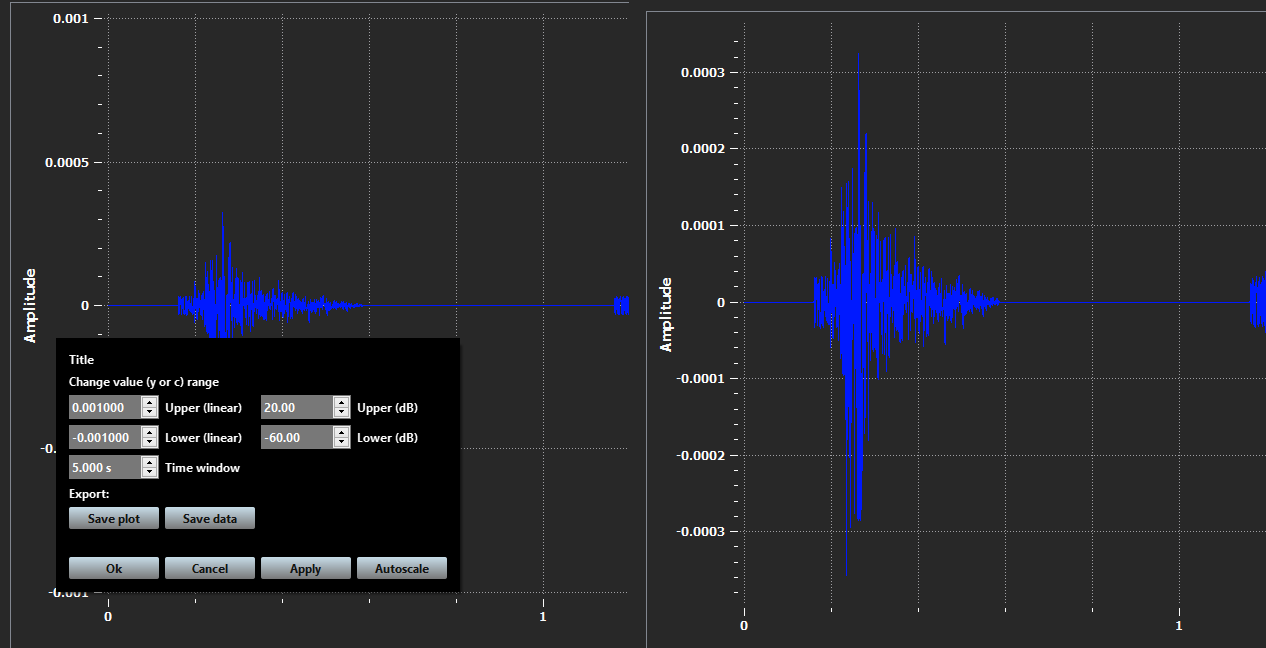The height and width of the screenshot is (648, 1266).
Task: Increase Upper (dB) with up arrow
Action: point(342,402)
